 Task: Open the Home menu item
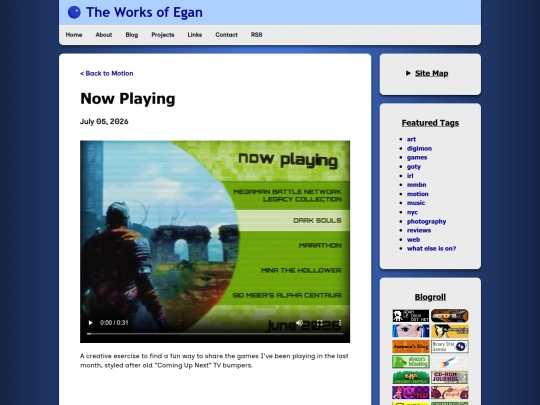pos(74,35)
